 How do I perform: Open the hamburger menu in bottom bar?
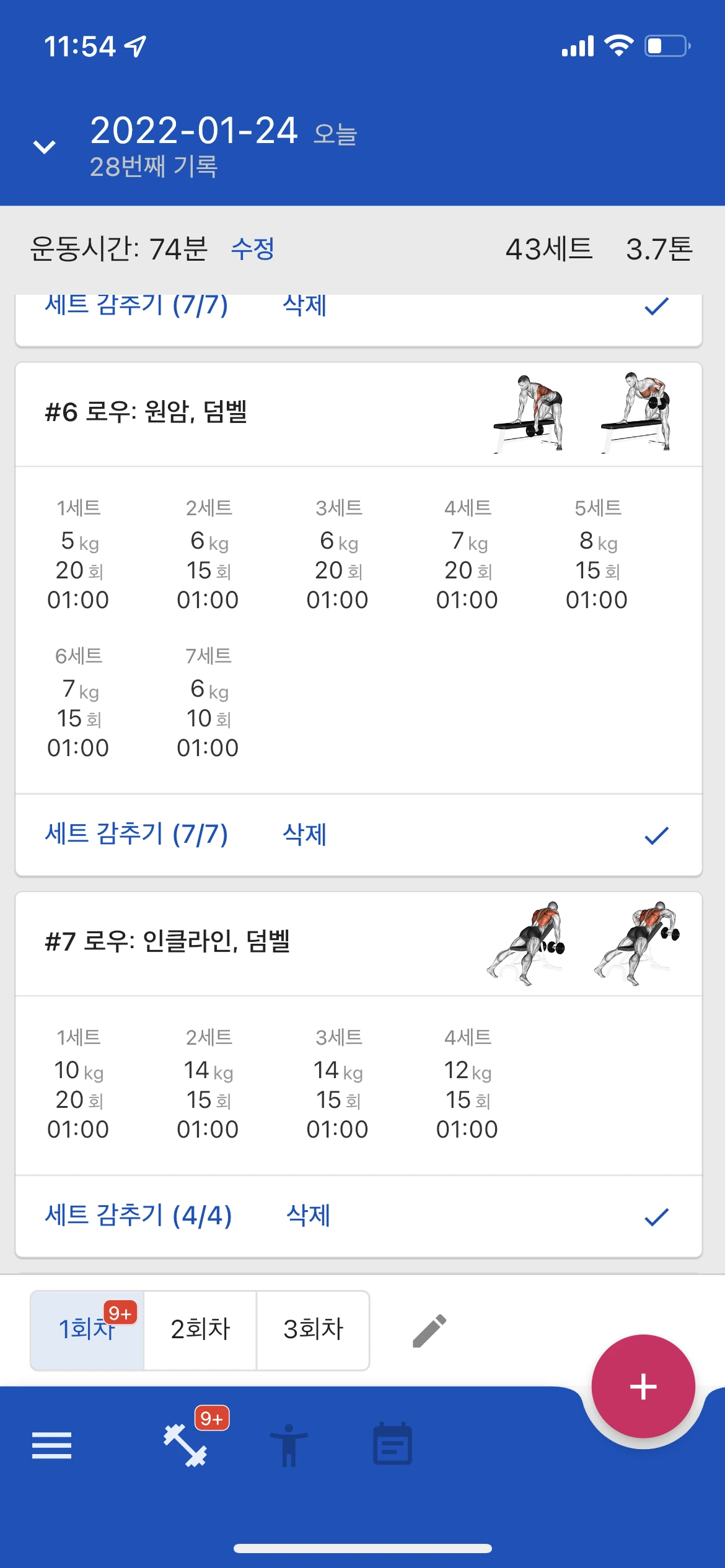(51, 1445)
